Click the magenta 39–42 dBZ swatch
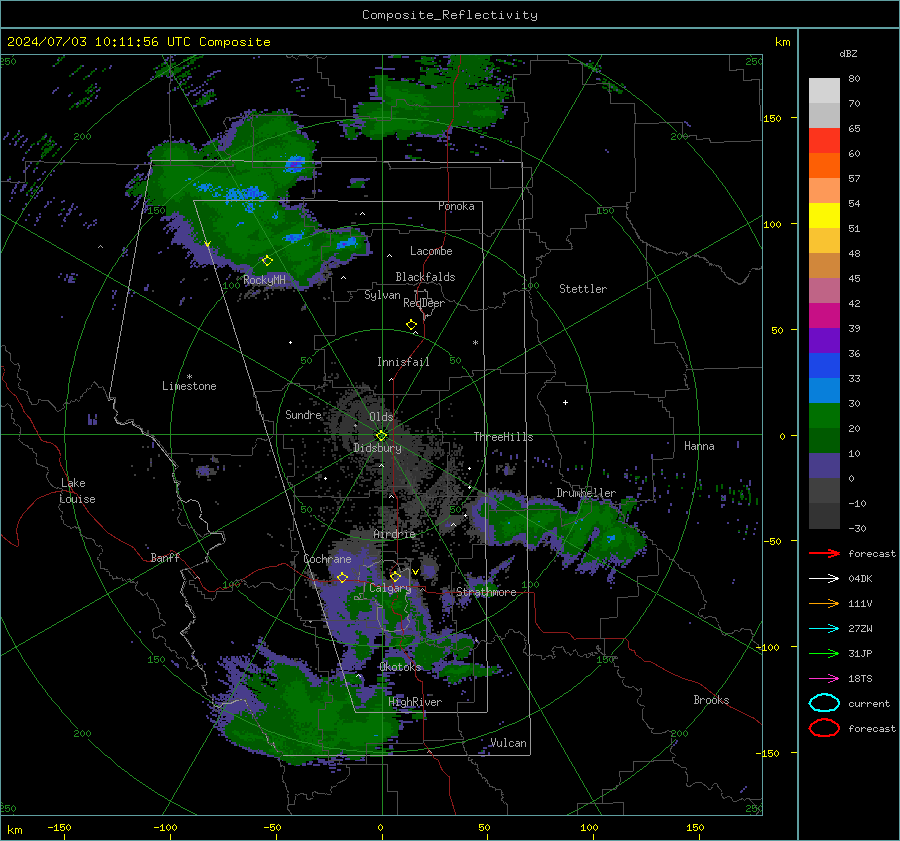 pos(824,315)
